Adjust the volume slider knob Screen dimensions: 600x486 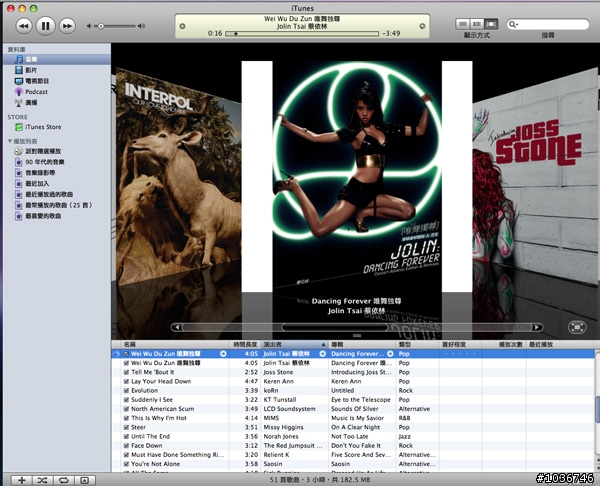point(101,26)
